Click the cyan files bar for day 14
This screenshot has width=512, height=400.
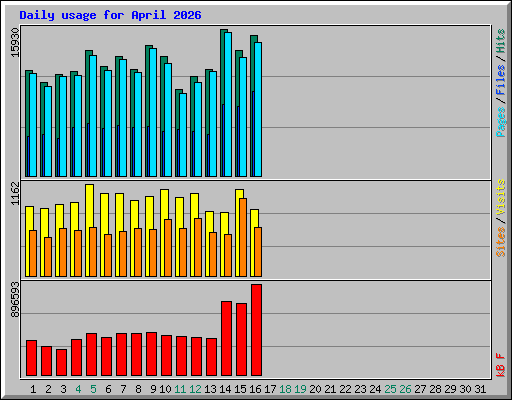(228, 104)
